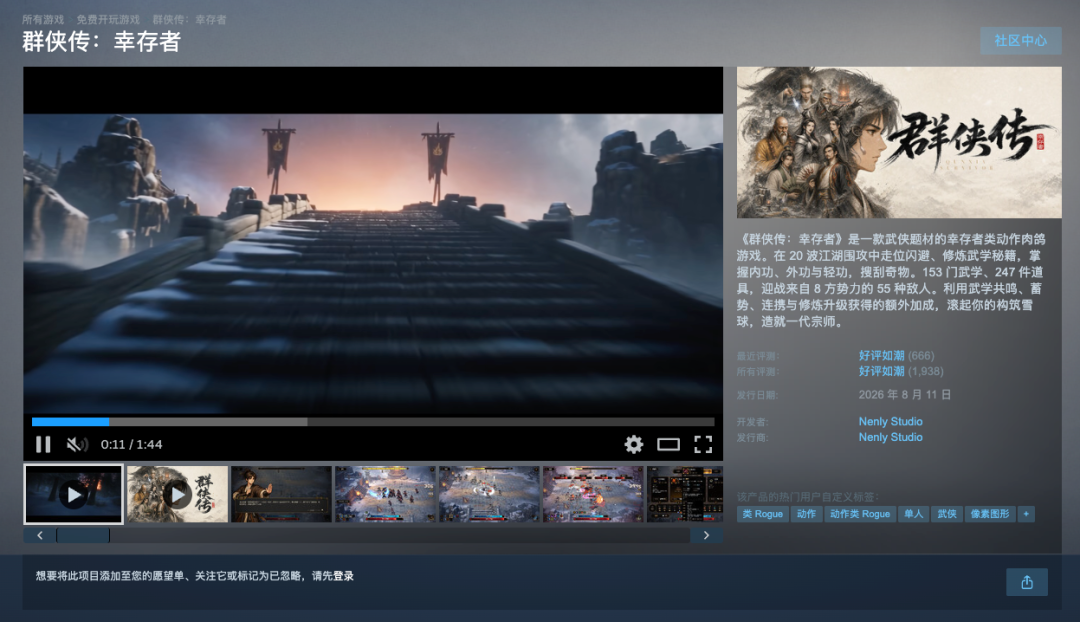
Task: Unmute the video sound
Action: coord(77,444)
